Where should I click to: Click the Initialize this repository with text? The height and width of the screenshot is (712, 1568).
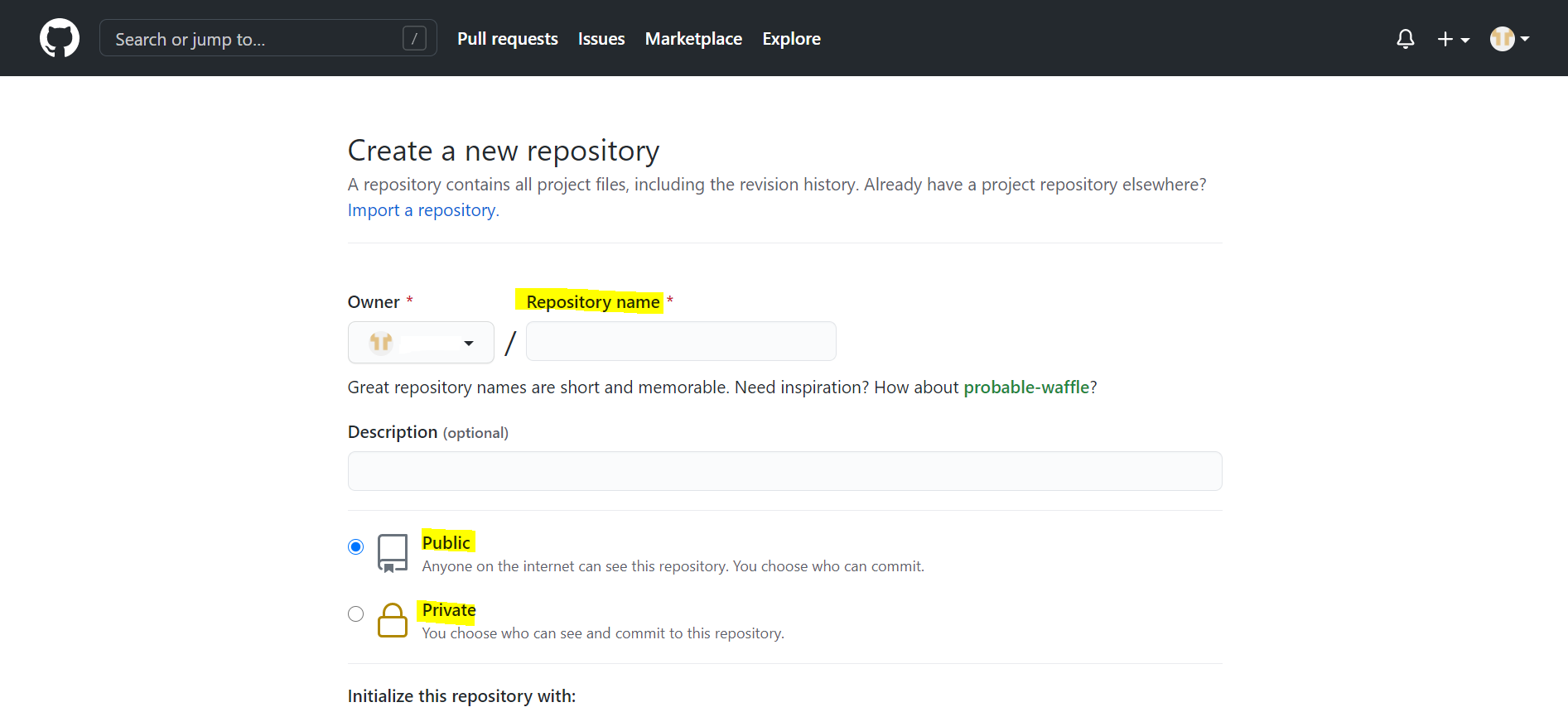click(x=461, y=696)
